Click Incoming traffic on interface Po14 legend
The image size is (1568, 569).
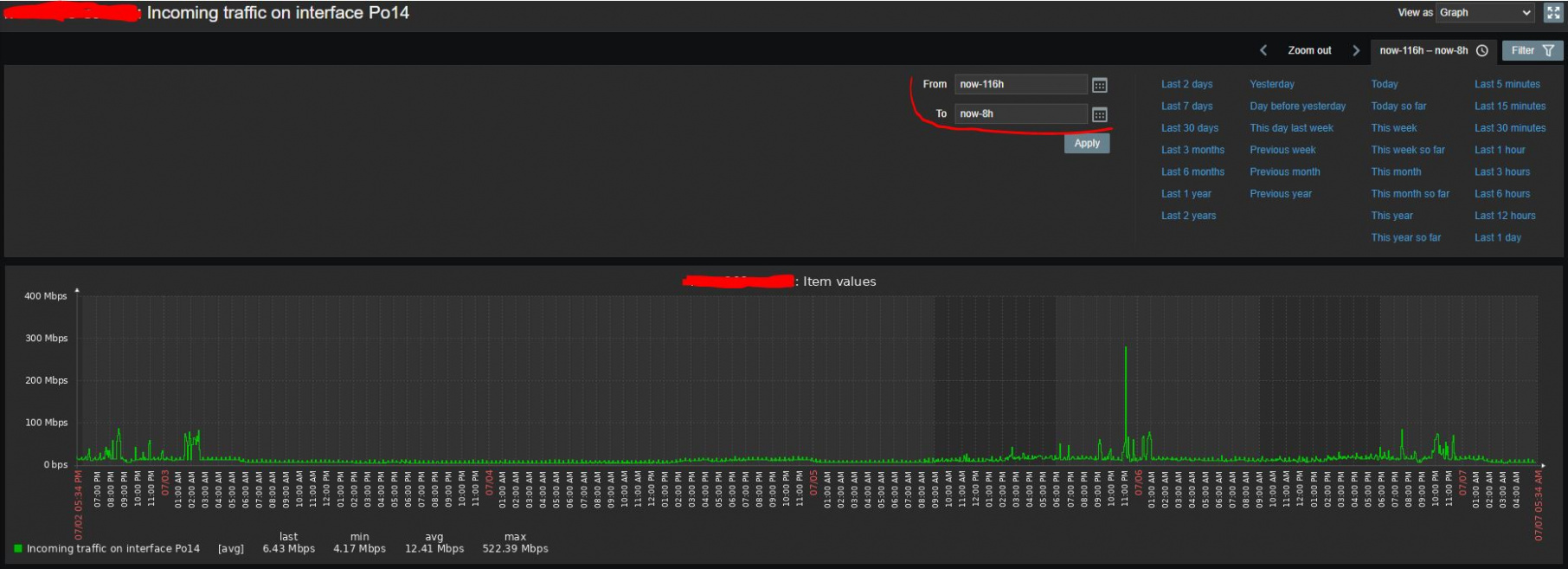tap(113, 548)
